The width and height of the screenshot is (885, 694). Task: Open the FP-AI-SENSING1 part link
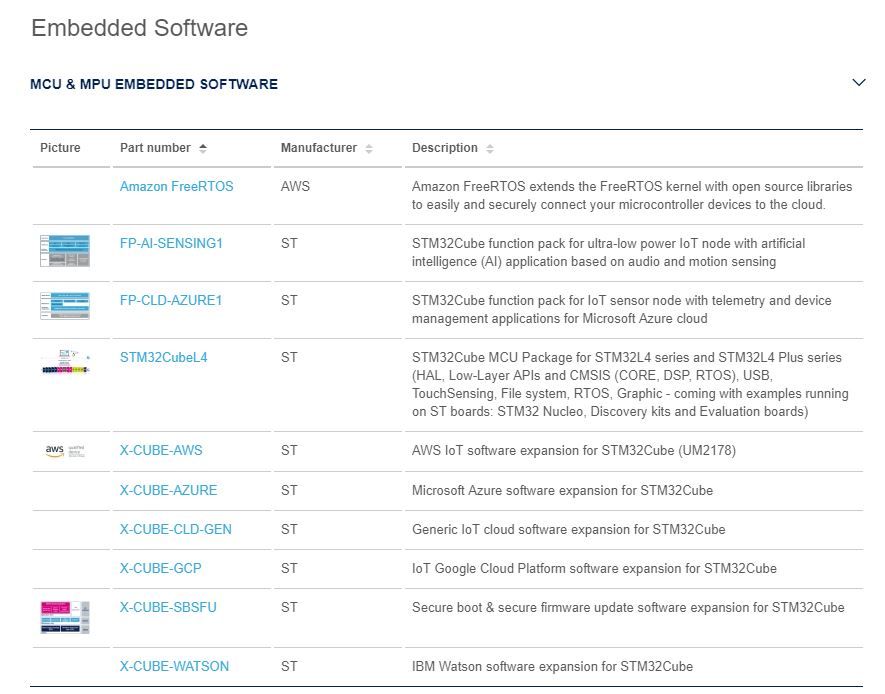(171, 243)
